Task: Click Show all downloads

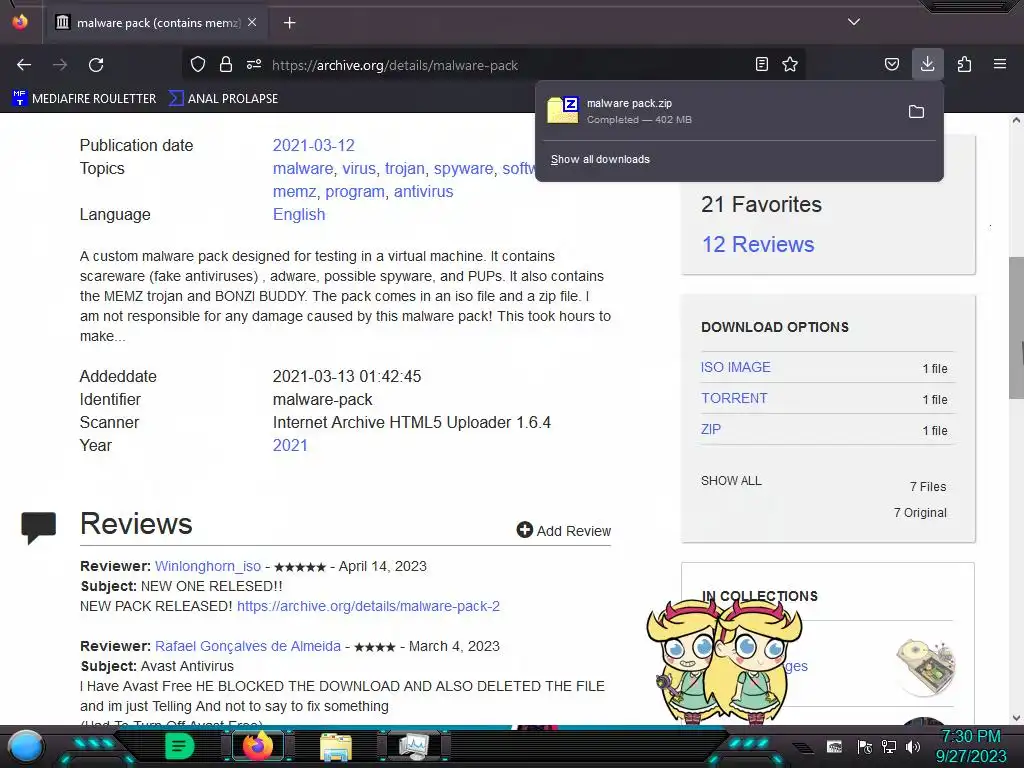Action: [x=600, y=159]
